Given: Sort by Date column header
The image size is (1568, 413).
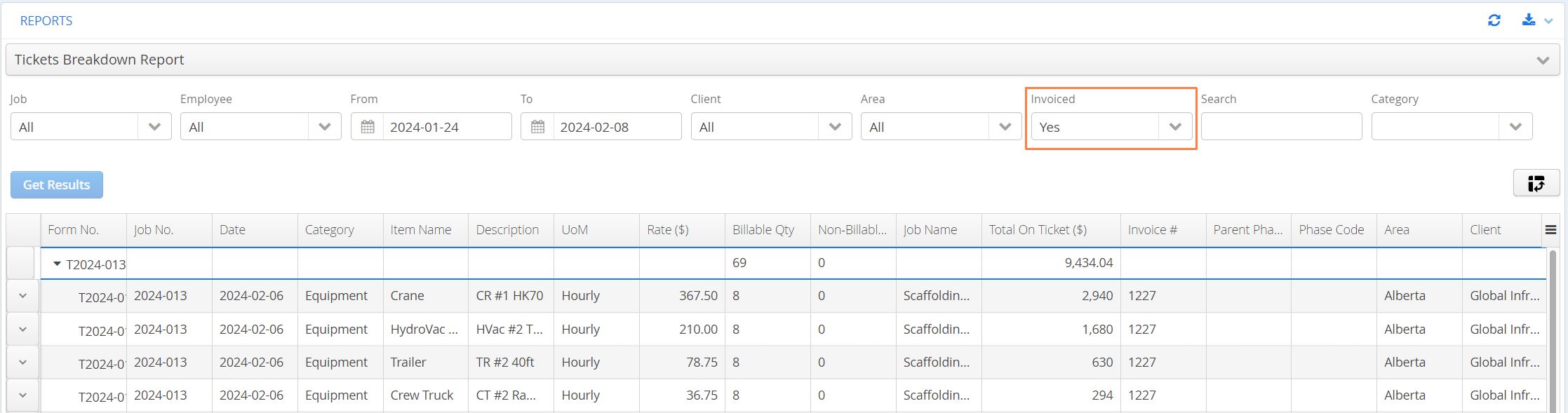Looking at the screenshot, I should click(x=255, y=230).
